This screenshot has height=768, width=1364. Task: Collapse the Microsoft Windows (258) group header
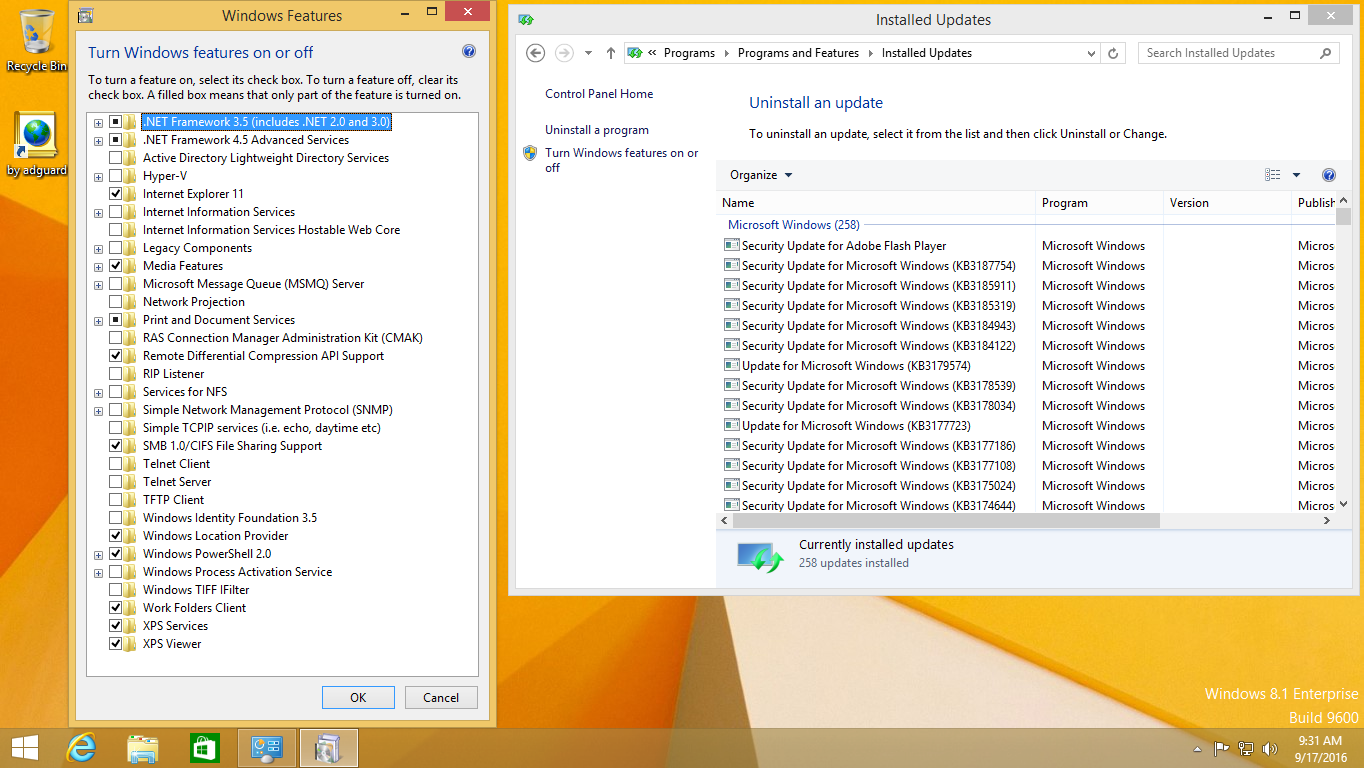point(794,225)
